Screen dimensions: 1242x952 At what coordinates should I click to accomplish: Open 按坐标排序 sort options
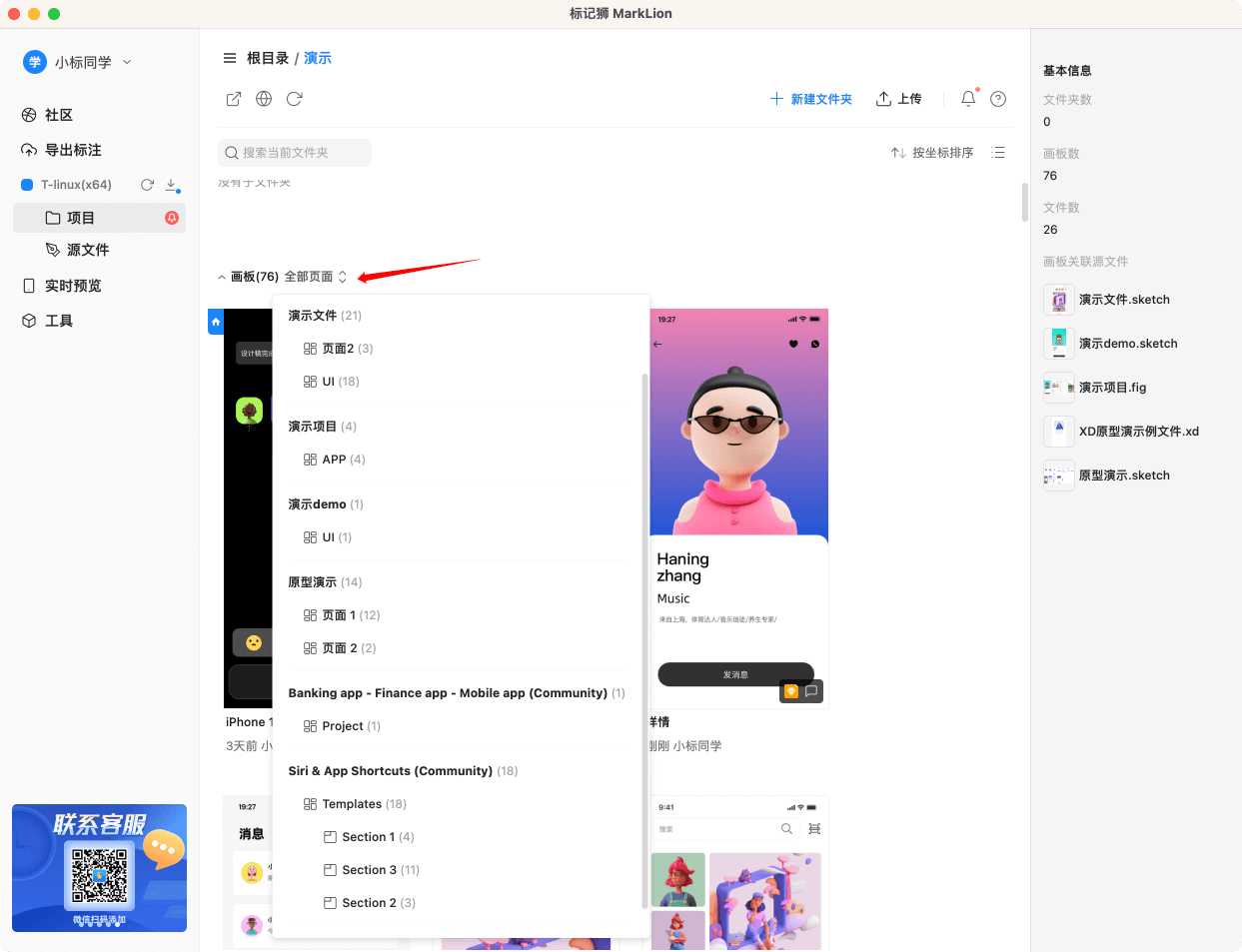(932, 153)
